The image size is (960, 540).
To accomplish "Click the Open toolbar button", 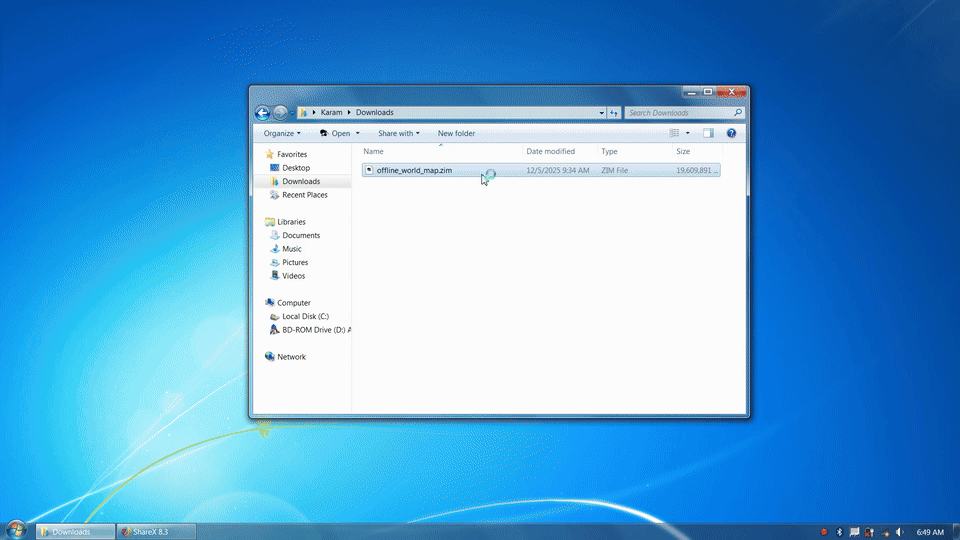I will [336, 133].
